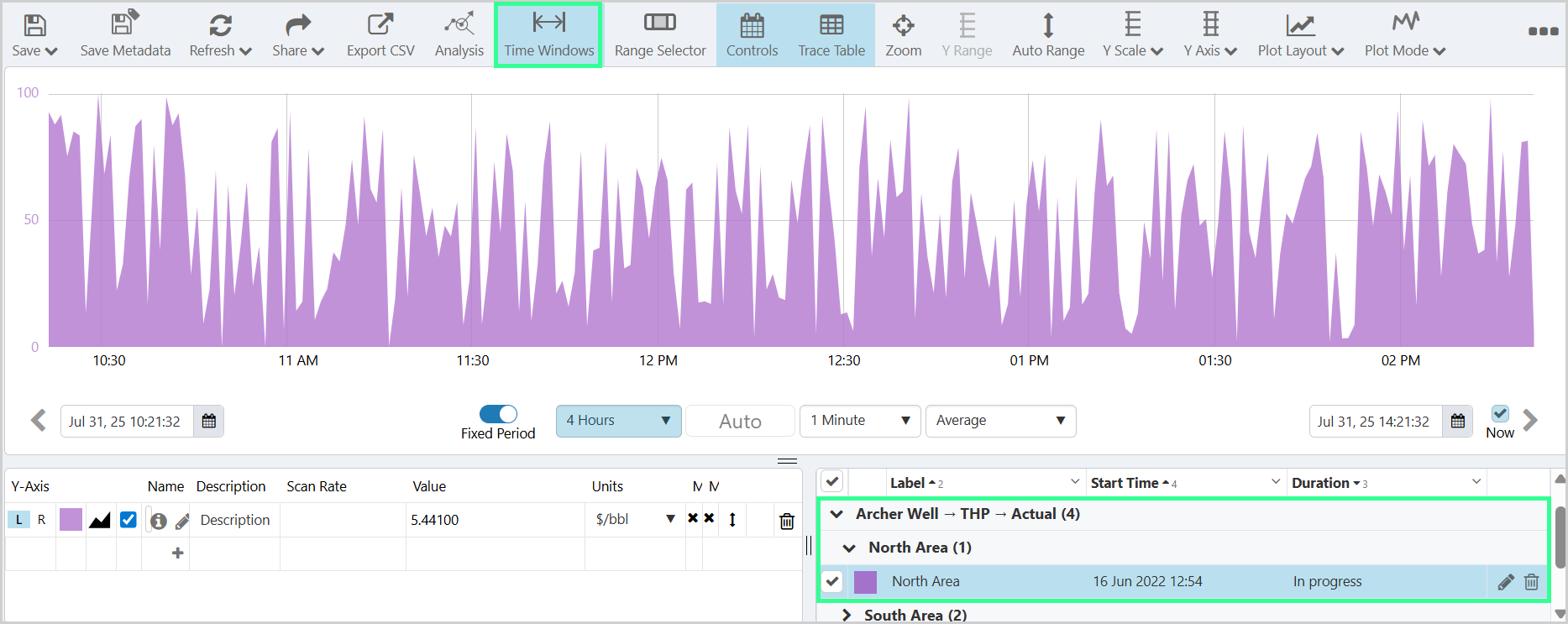Click the Auto interval button
1568x624 pixels.
coord(740,422)
